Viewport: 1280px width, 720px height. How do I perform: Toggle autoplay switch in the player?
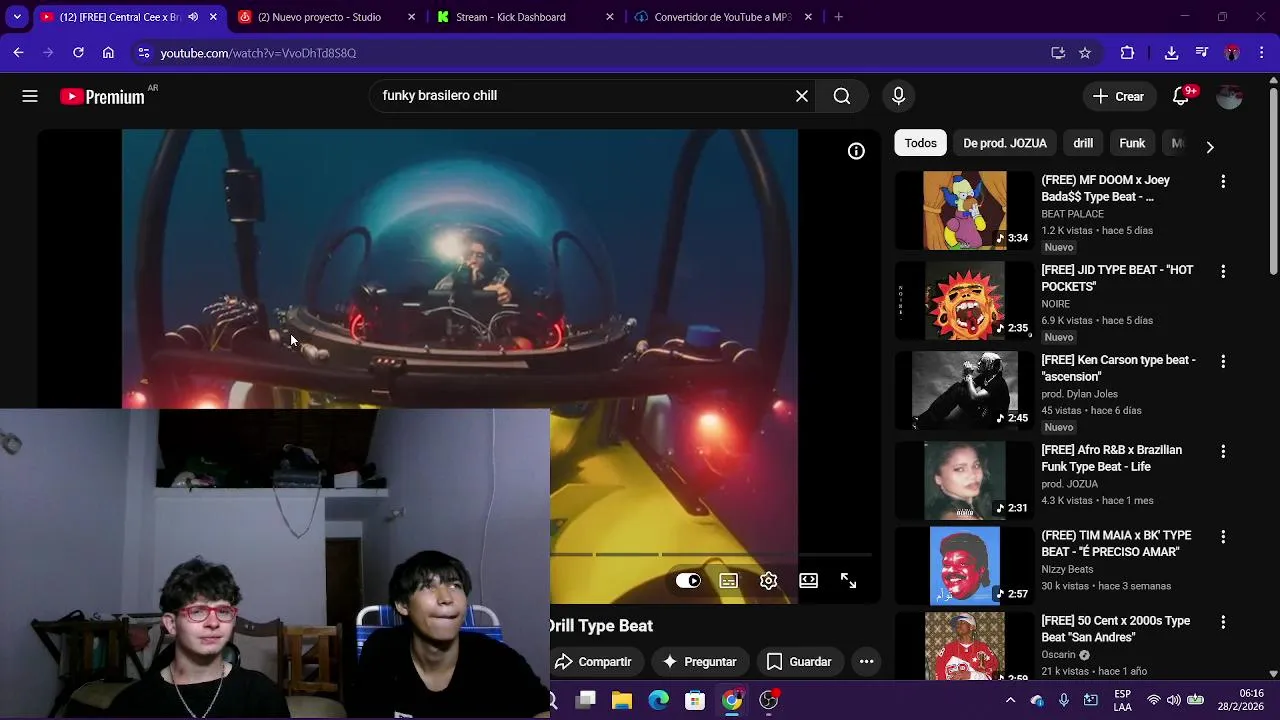tap(688, 581)
